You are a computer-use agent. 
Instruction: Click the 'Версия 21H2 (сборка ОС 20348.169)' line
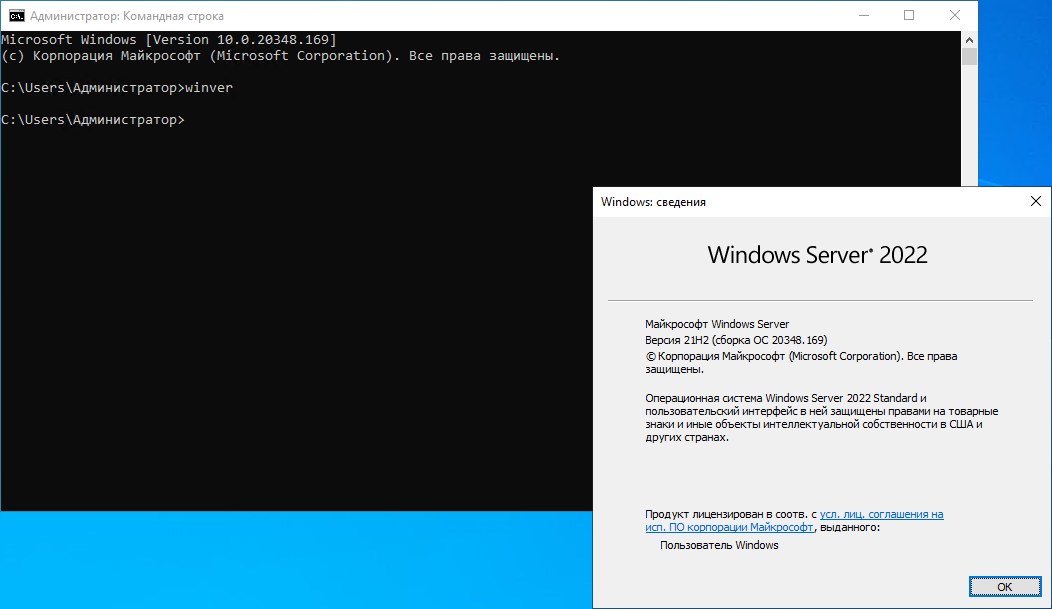pos(736,340)
